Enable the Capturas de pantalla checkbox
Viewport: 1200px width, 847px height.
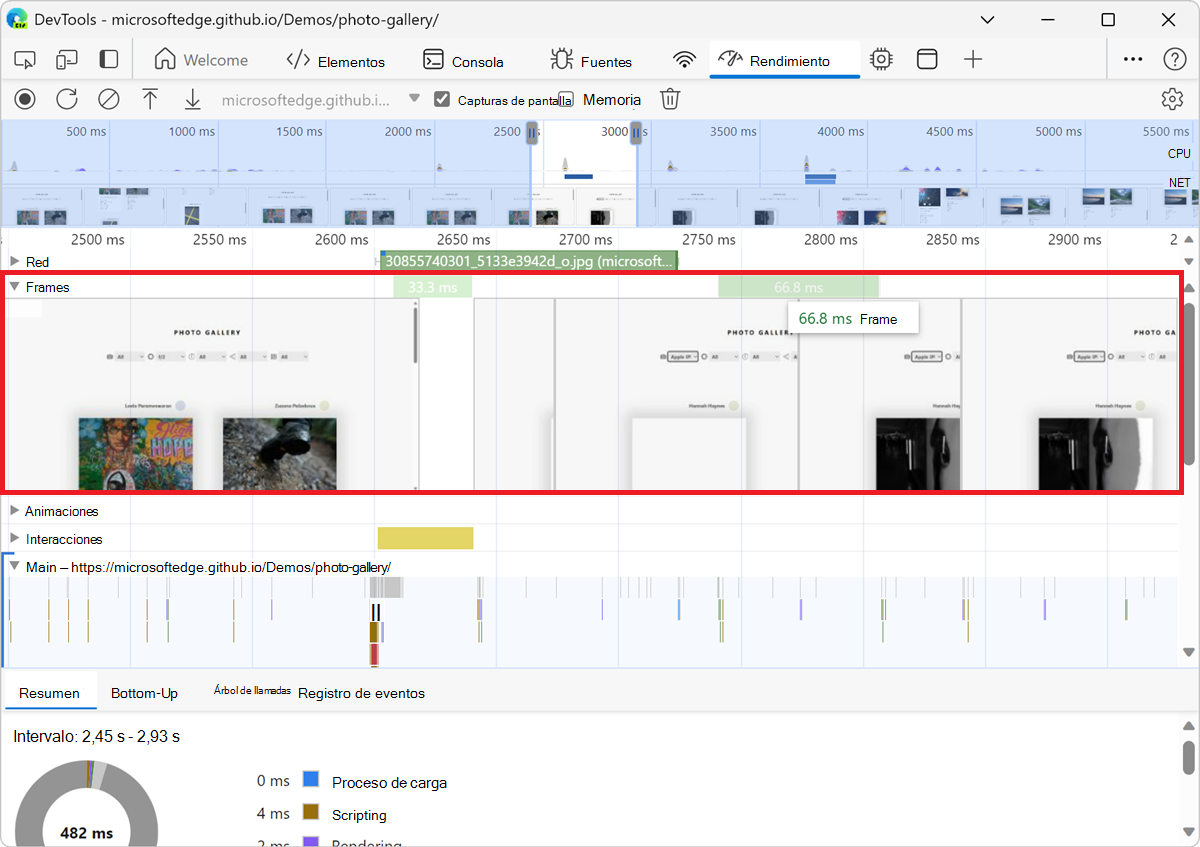coord(442,99)
